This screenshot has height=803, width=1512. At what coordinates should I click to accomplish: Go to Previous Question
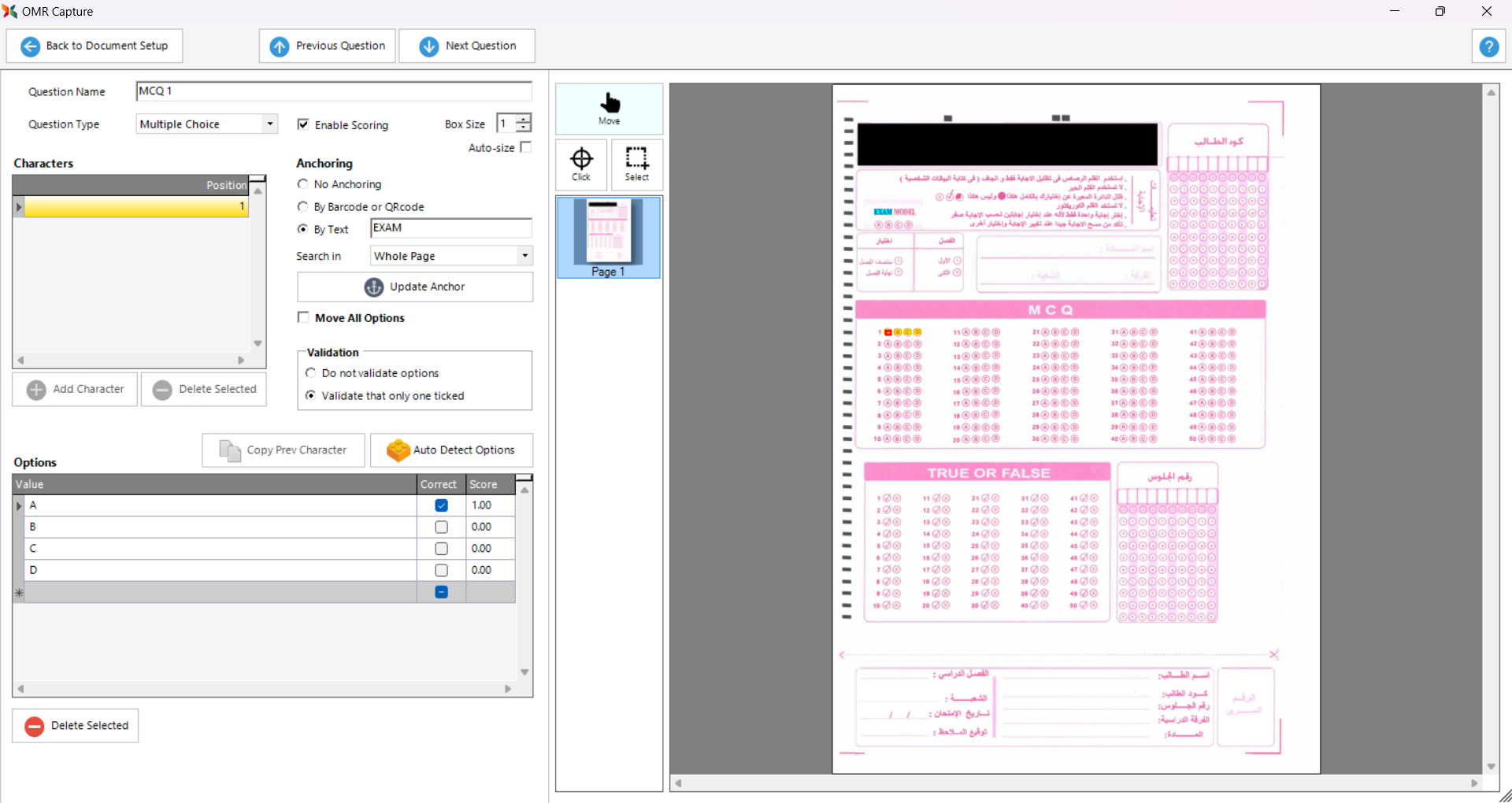(328, 46)
